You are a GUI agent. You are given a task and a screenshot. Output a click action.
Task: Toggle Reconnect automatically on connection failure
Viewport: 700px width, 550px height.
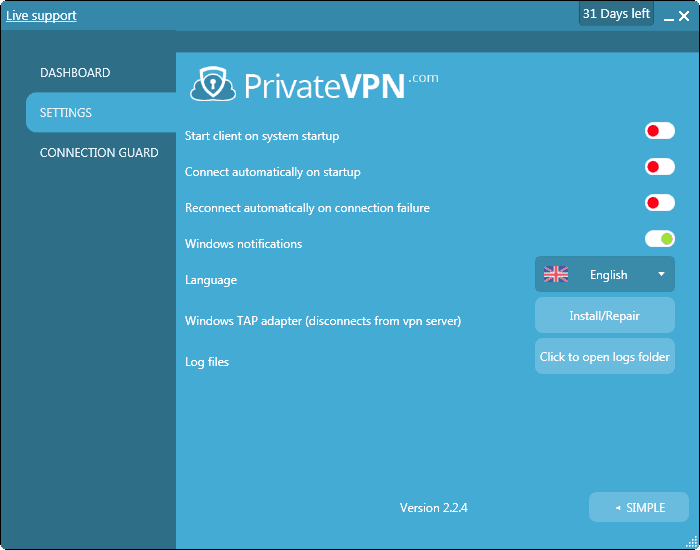659,203
